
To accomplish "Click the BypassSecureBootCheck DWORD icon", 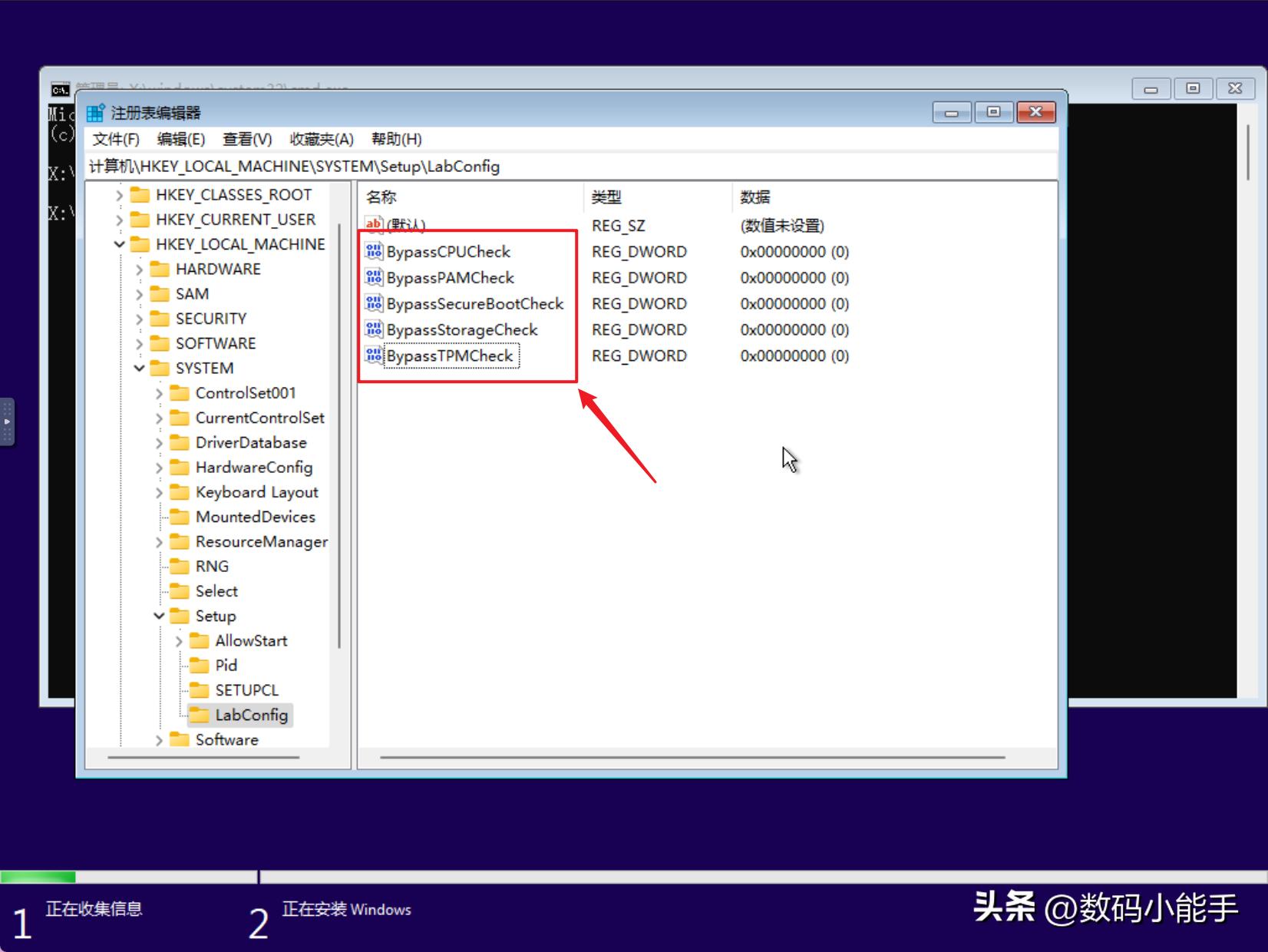I will tap(374, 303).
